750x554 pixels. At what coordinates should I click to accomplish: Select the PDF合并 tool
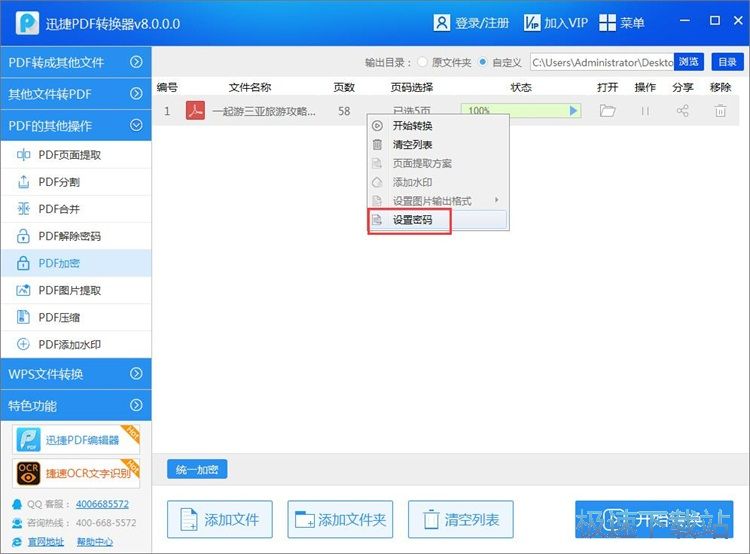(x=76, y=209)
